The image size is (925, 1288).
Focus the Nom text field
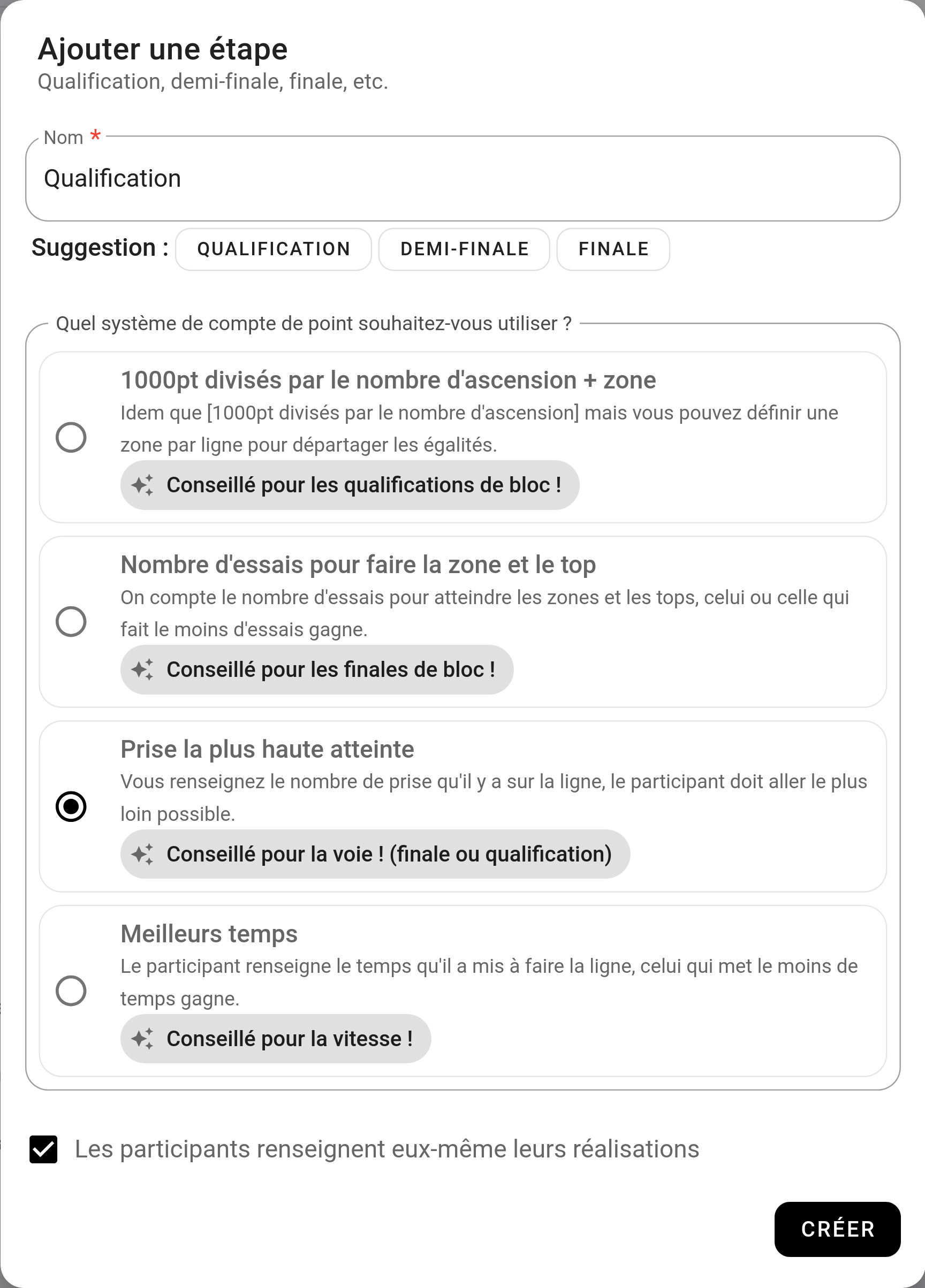click(x=462, y=178)
